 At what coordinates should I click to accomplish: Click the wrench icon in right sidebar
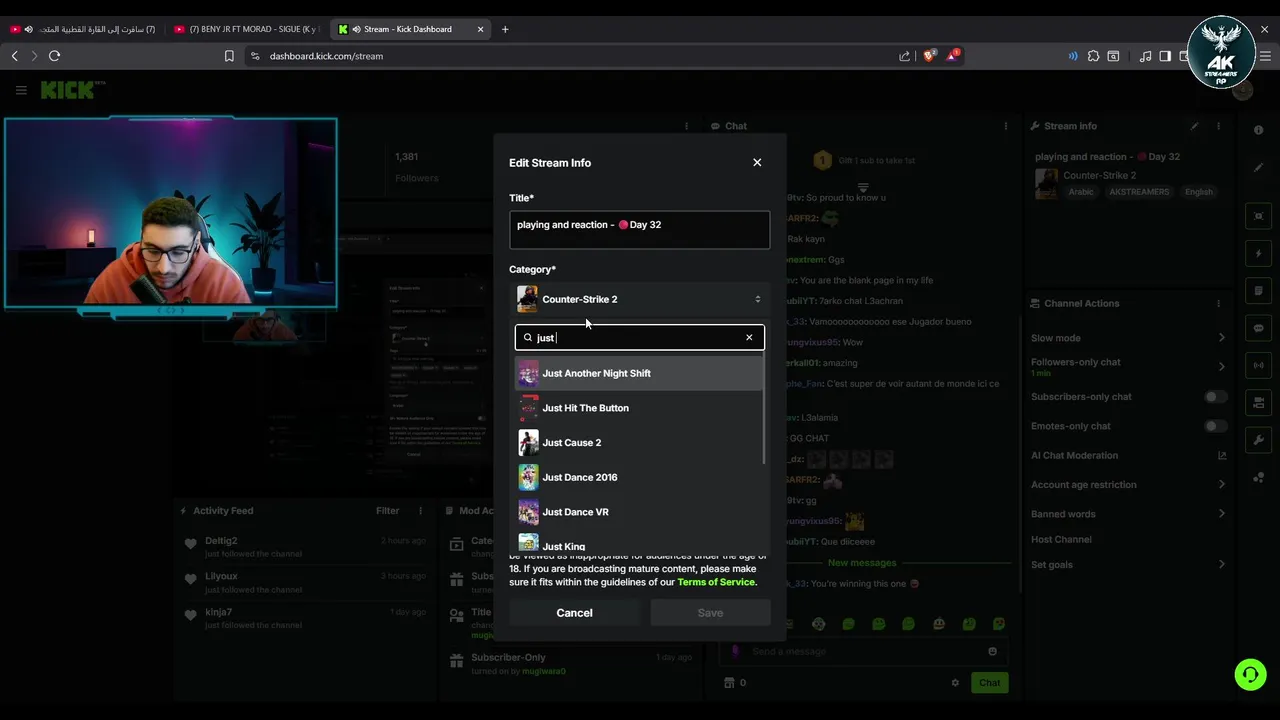(1258, 440)
